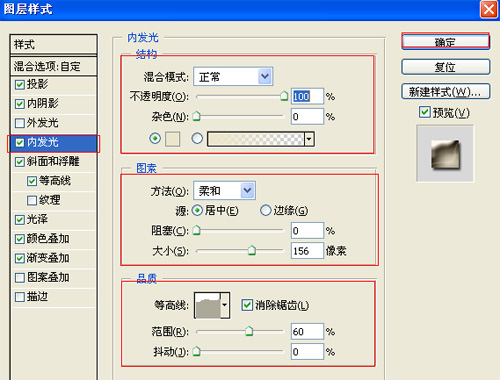Screen dimensions: 500x380
Task: Click the 阻塞 slider handle
Action: pyautogui.click(x=196, y=230)
